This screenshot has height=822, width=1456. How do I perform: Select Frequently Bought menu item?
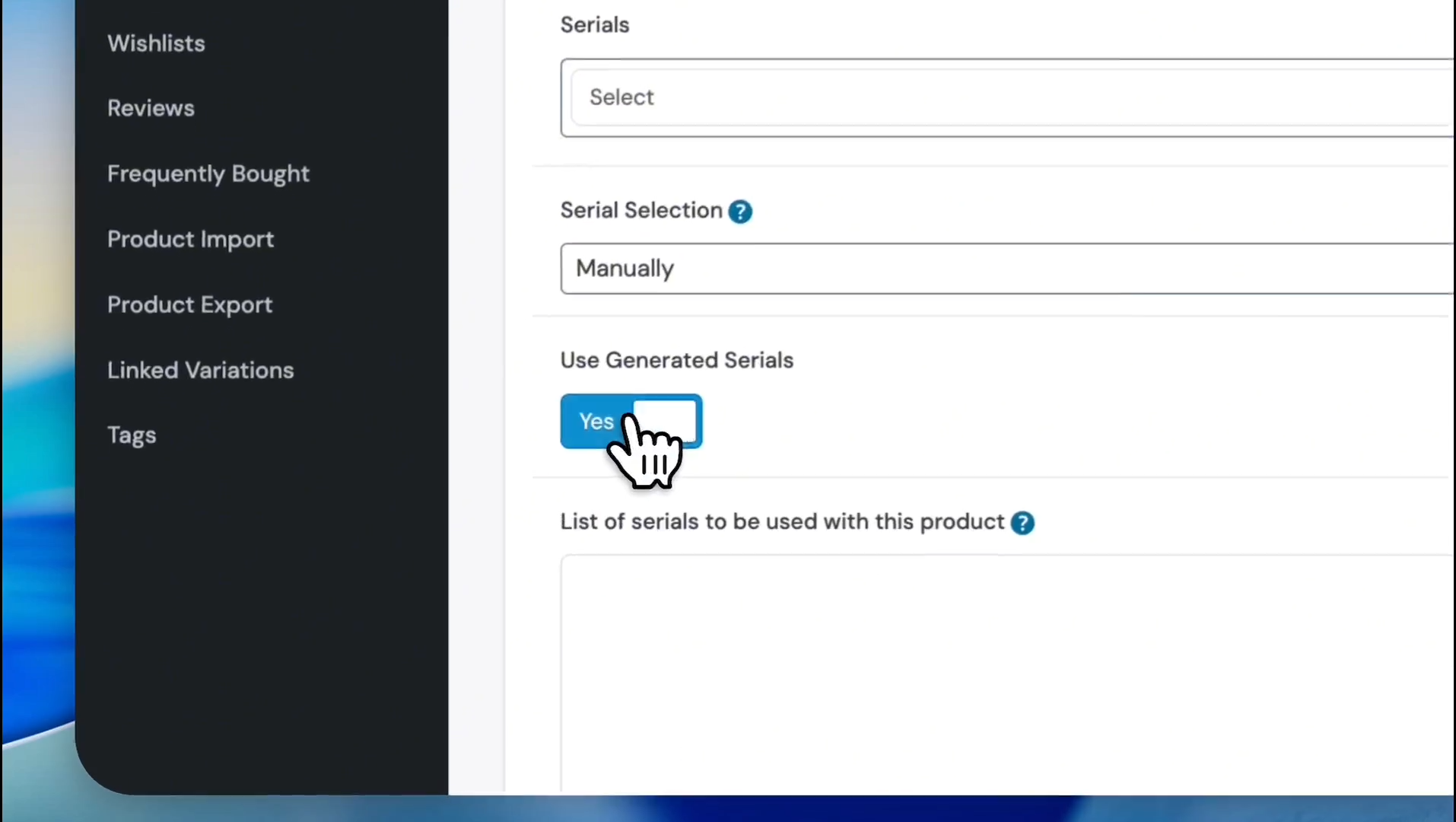point(208,174)
